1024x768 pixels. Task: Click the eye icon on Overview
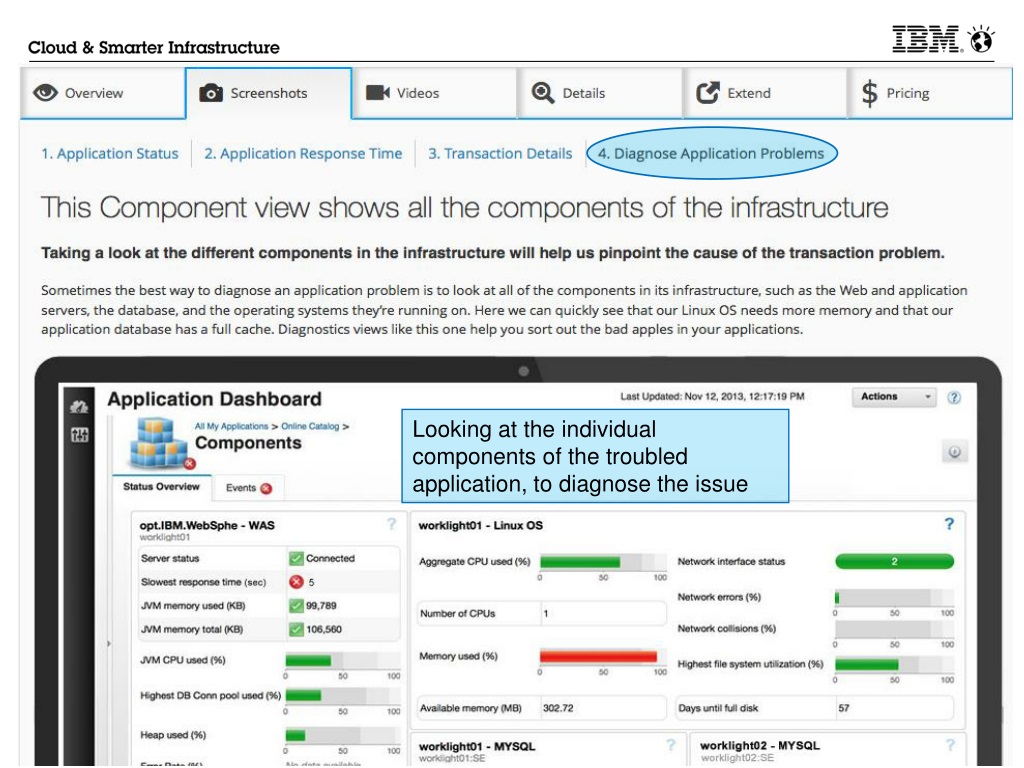pos(46,93)
